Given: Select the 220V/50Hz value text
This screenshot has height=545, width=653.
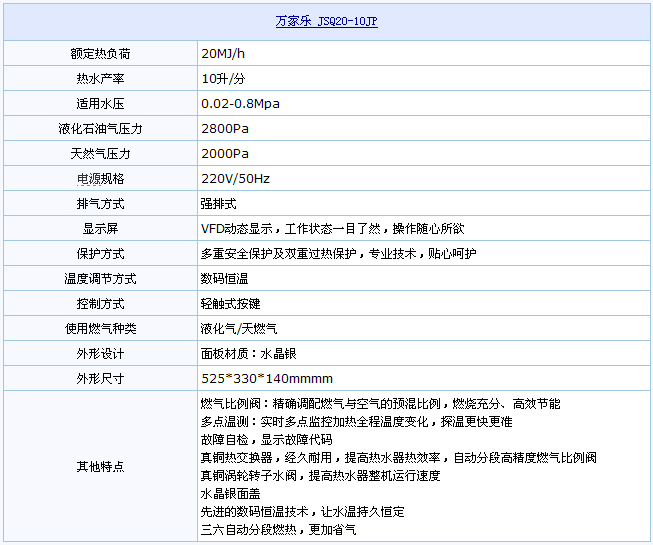Looking at the screenshot, I should point(235,178).
